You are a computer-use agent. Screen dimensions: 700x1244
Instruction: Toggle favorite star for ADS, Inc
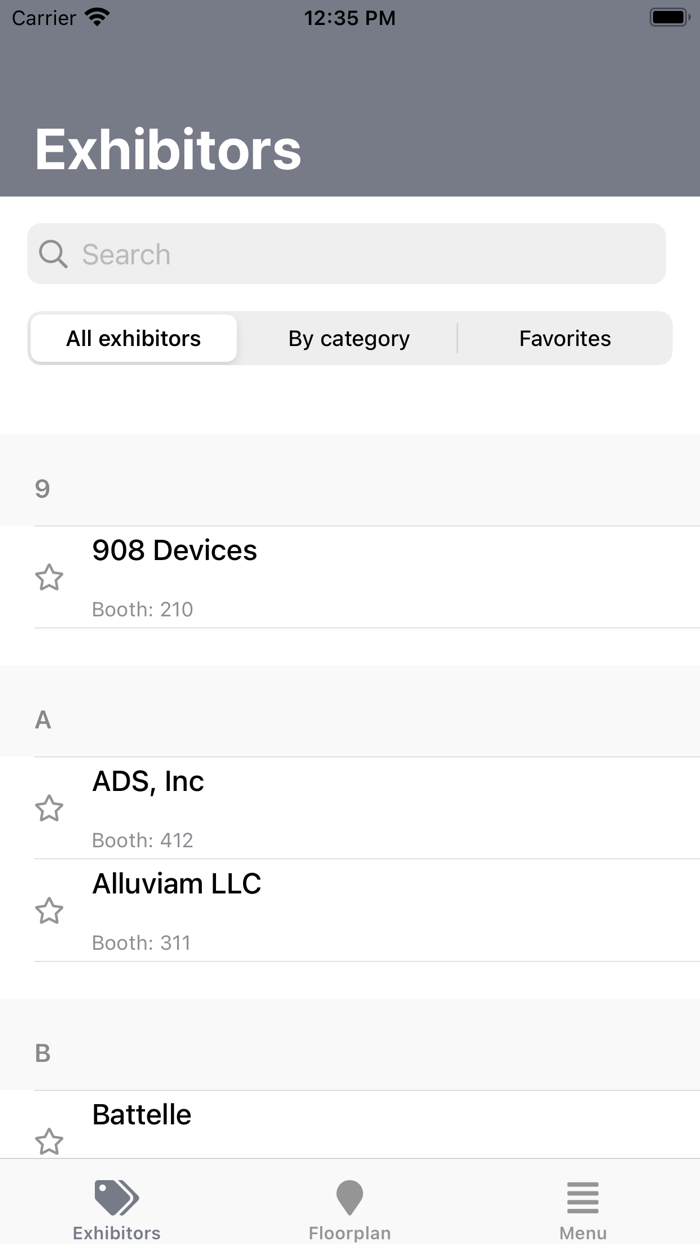tap(49, 808)
